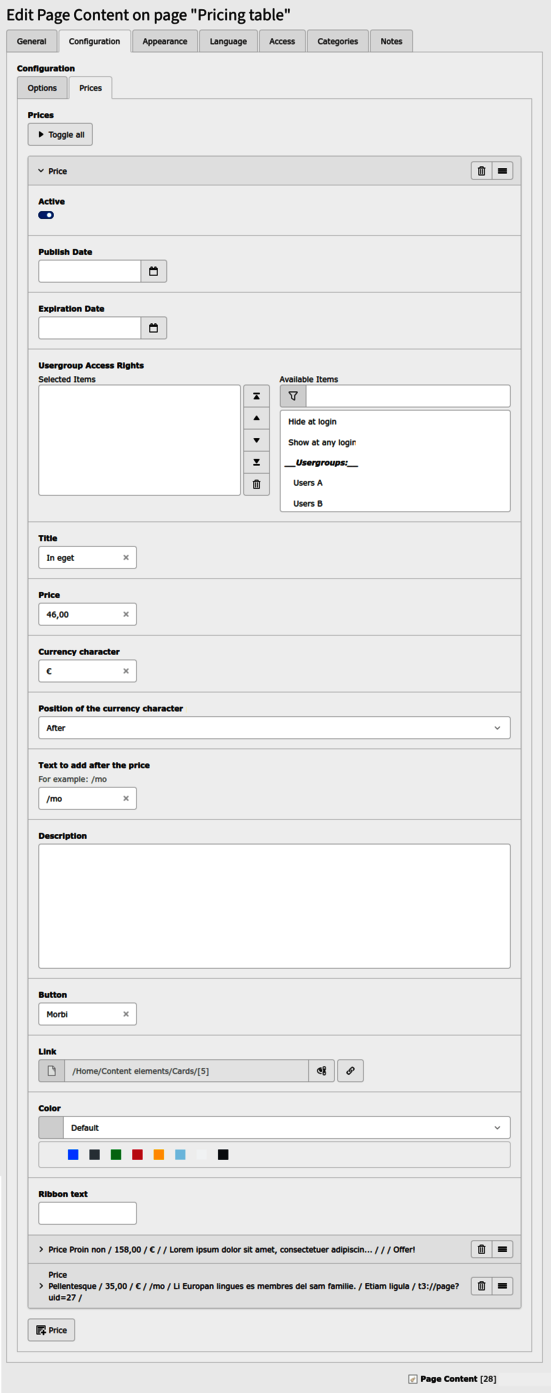The width and height of the screenshot is (551, 1393).
Task: Collapse the expanded Price section
Action: coord(41,171)
